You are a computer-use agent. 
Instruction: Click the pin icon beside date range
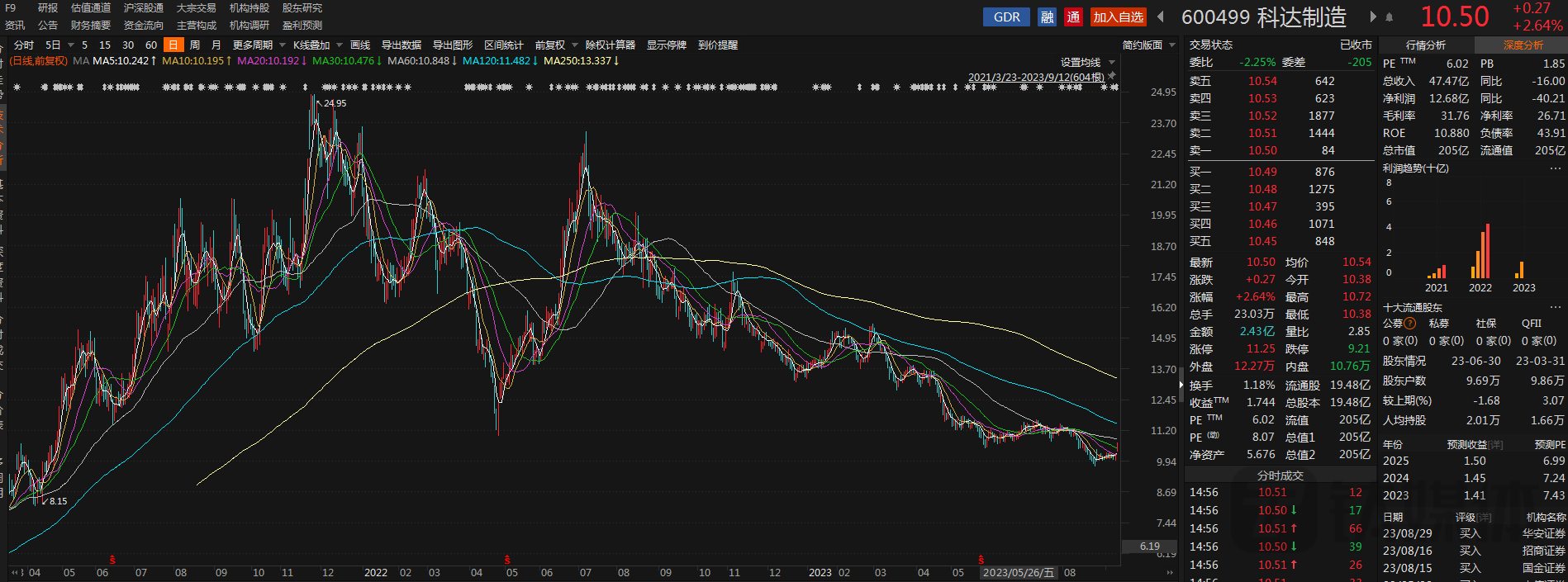pos(1112,76)
